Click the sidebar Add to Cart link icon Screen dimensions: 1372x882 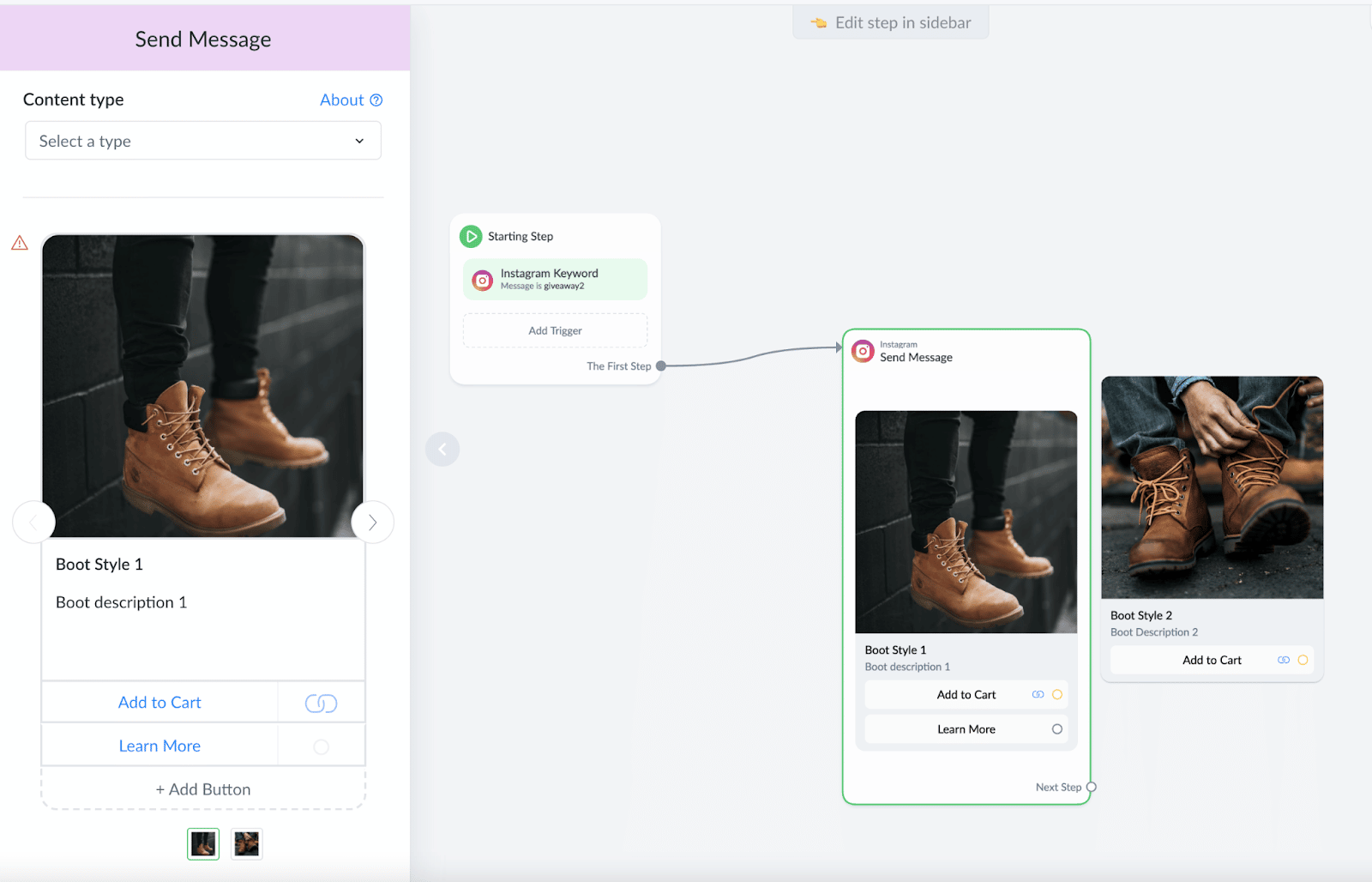click(x=321, y=703)
